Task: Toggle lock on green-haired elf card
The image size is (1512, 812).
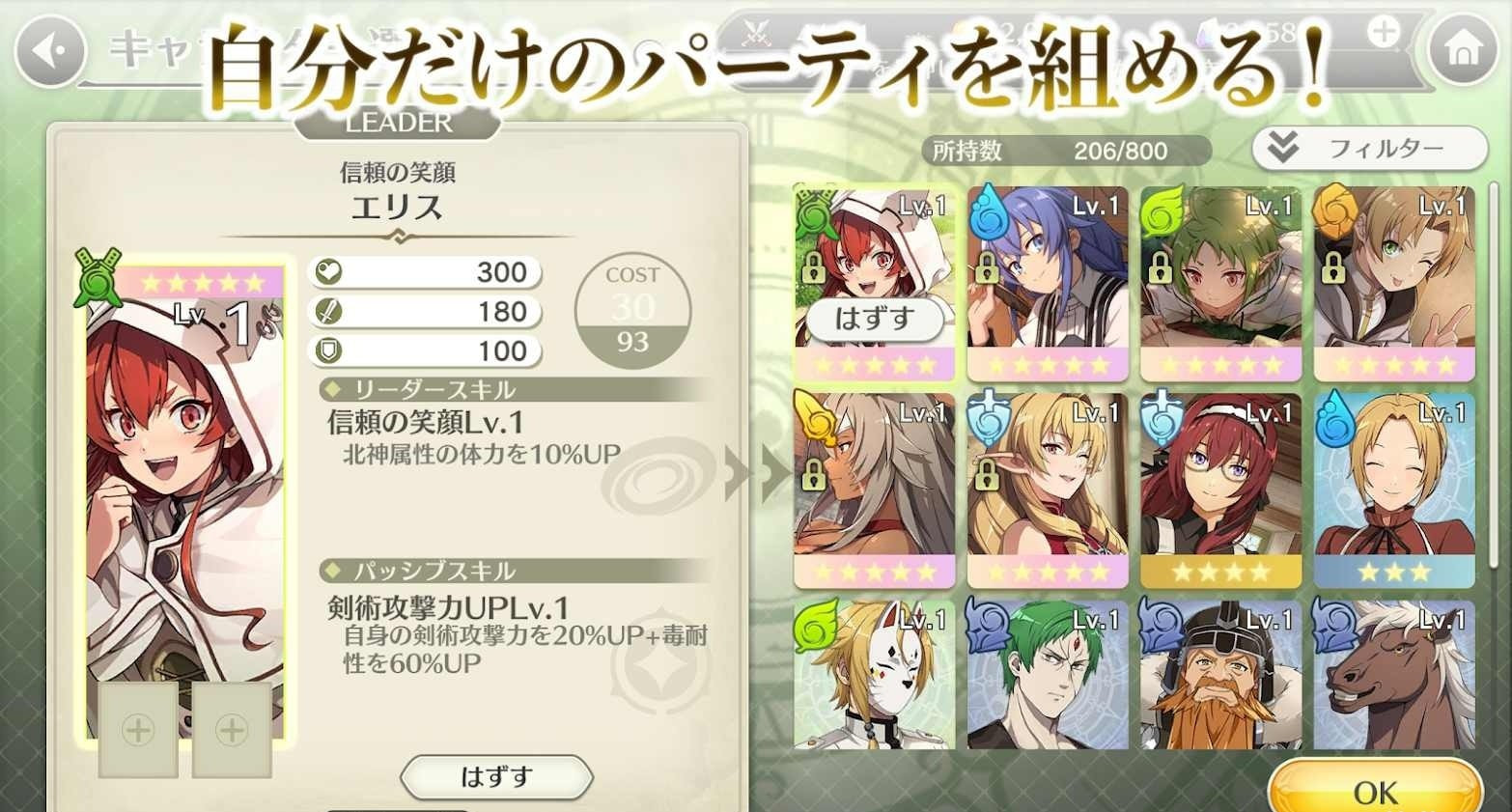Action: [x=1160, y=268]
